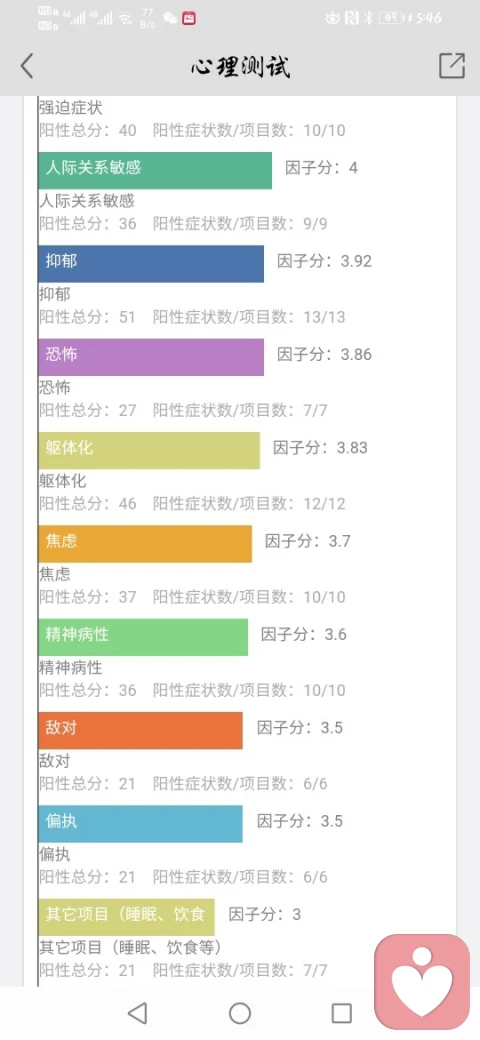
Task: Tap the back arrow in header
Action: pyautogui.click(x=27, y=66)
